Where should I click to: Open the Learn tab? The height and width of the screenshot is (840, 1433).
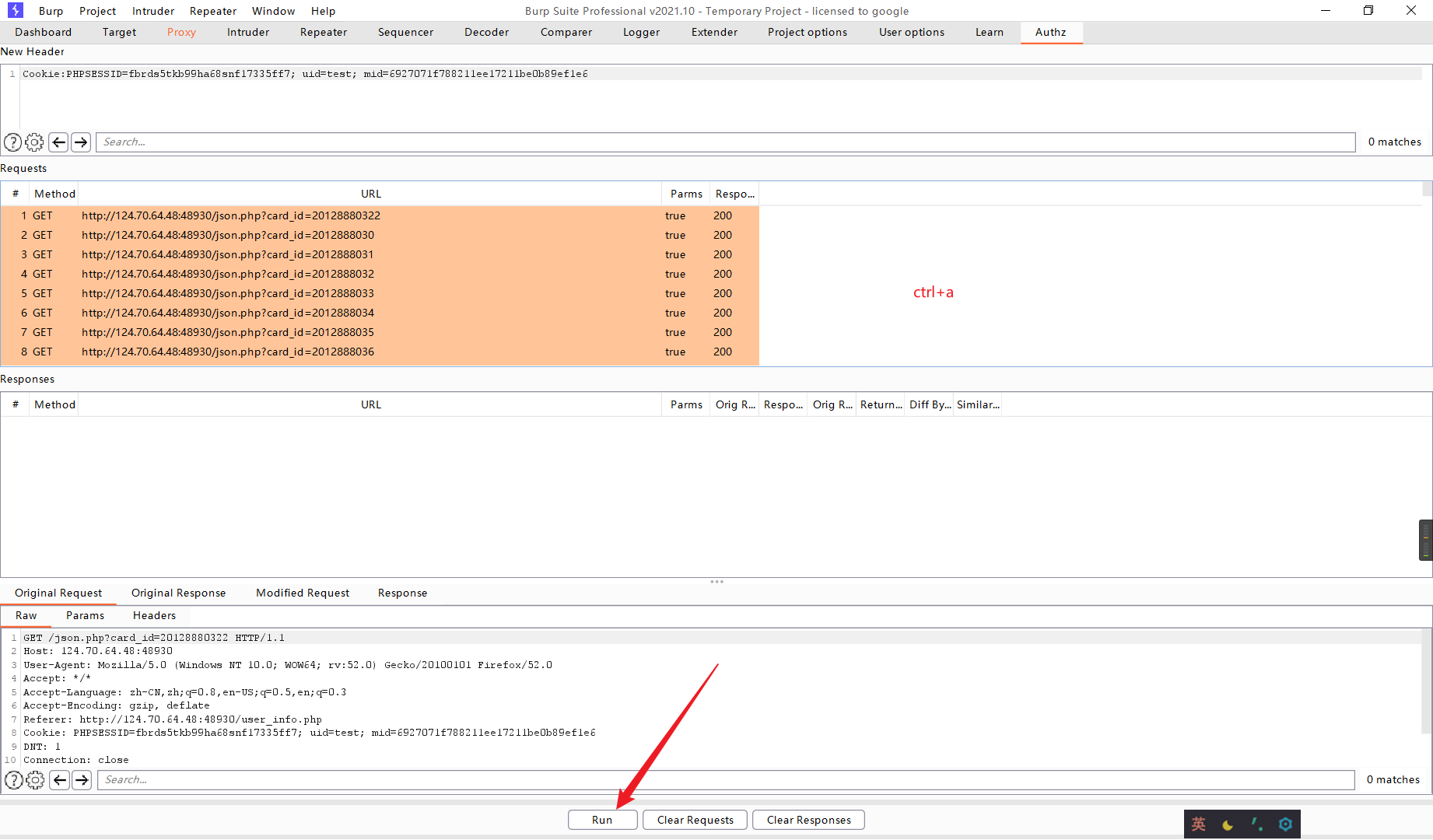pyautogui.click(x=990, y=32)
